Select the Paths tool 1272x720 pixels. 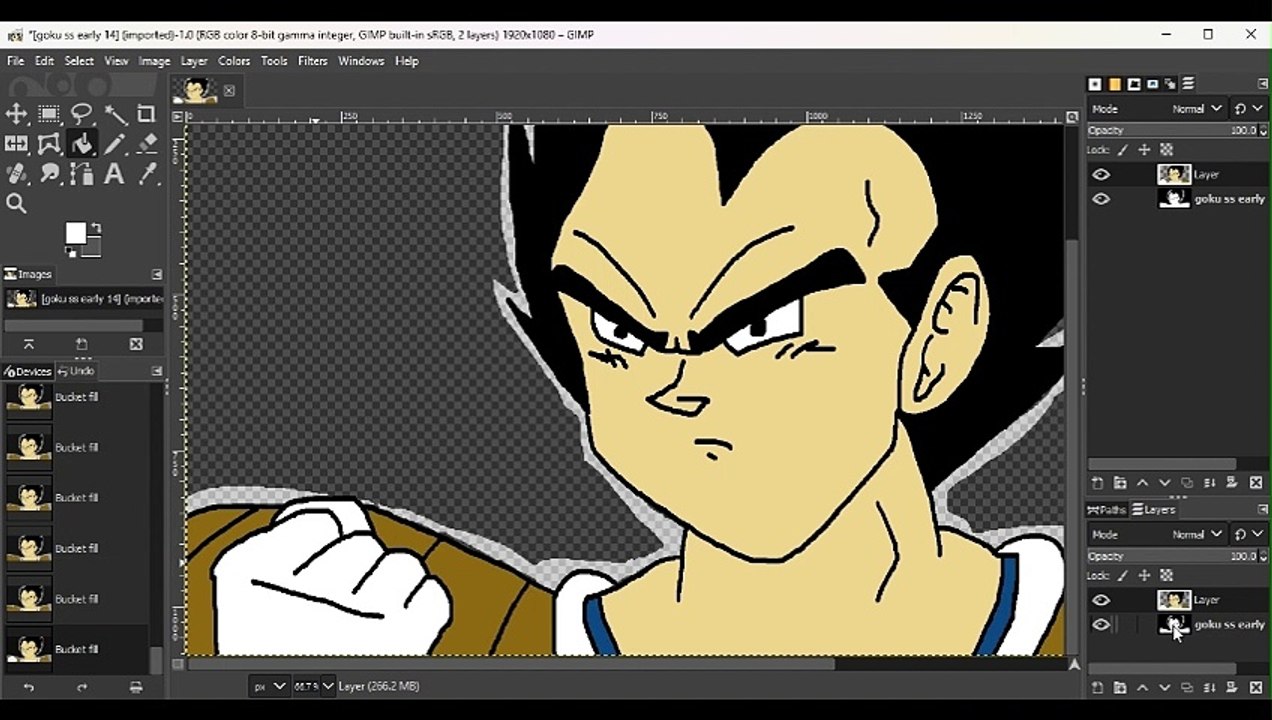point(82,174)
